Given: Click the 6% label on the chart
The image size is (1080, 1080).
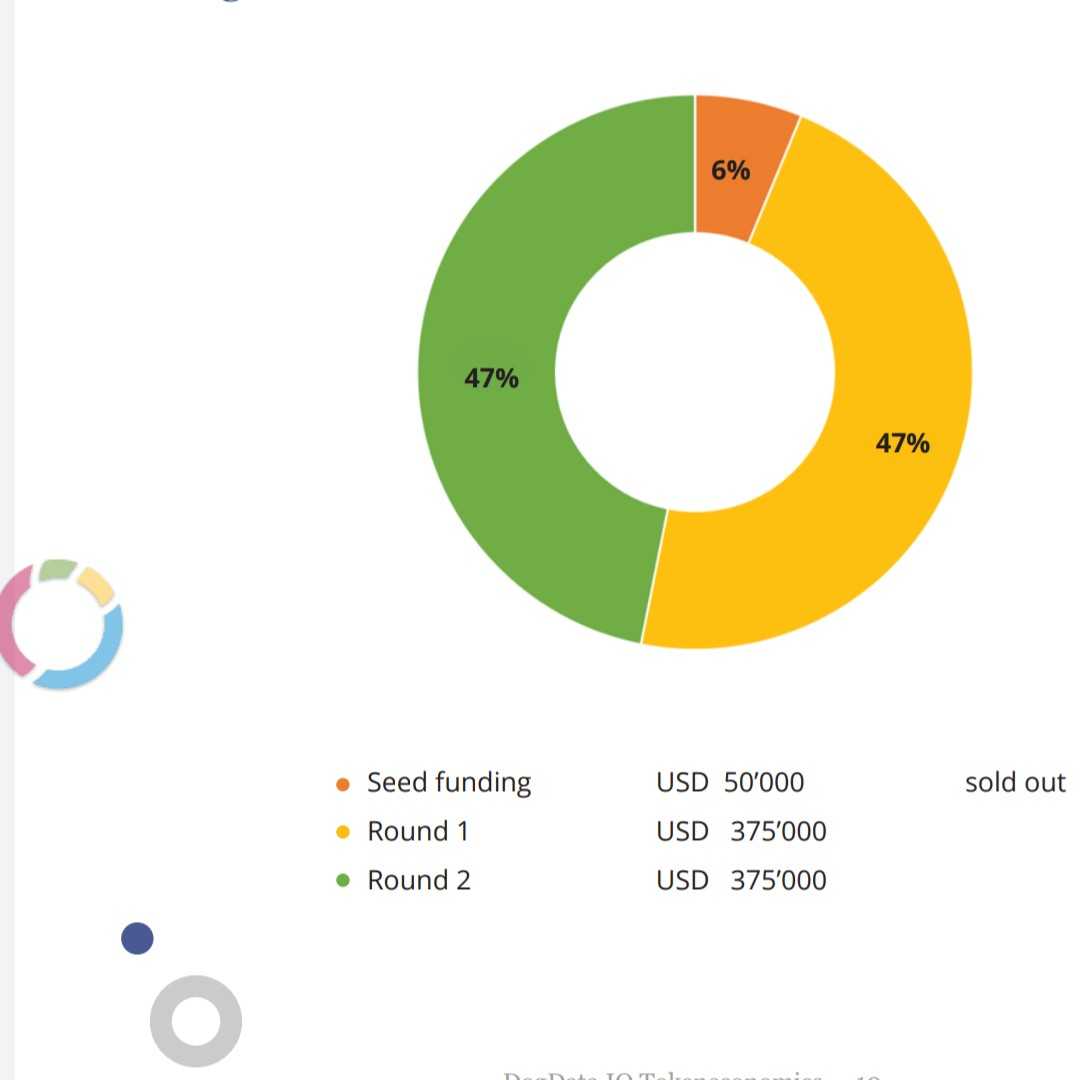Looking at the screenshot, I should (731, 170).
